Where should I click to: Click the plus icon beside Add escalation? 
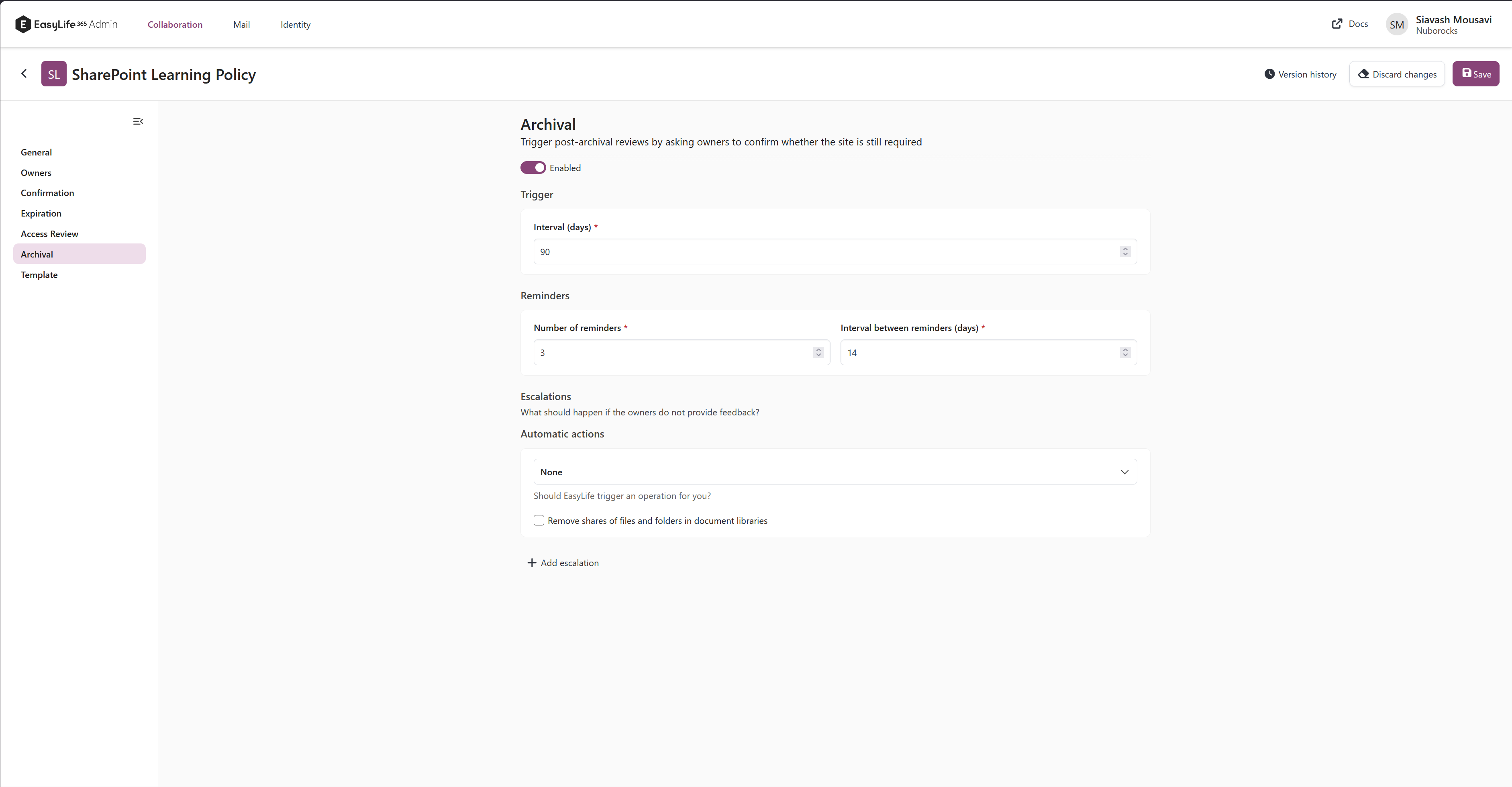pyautogui.click(x=532, y=563)
